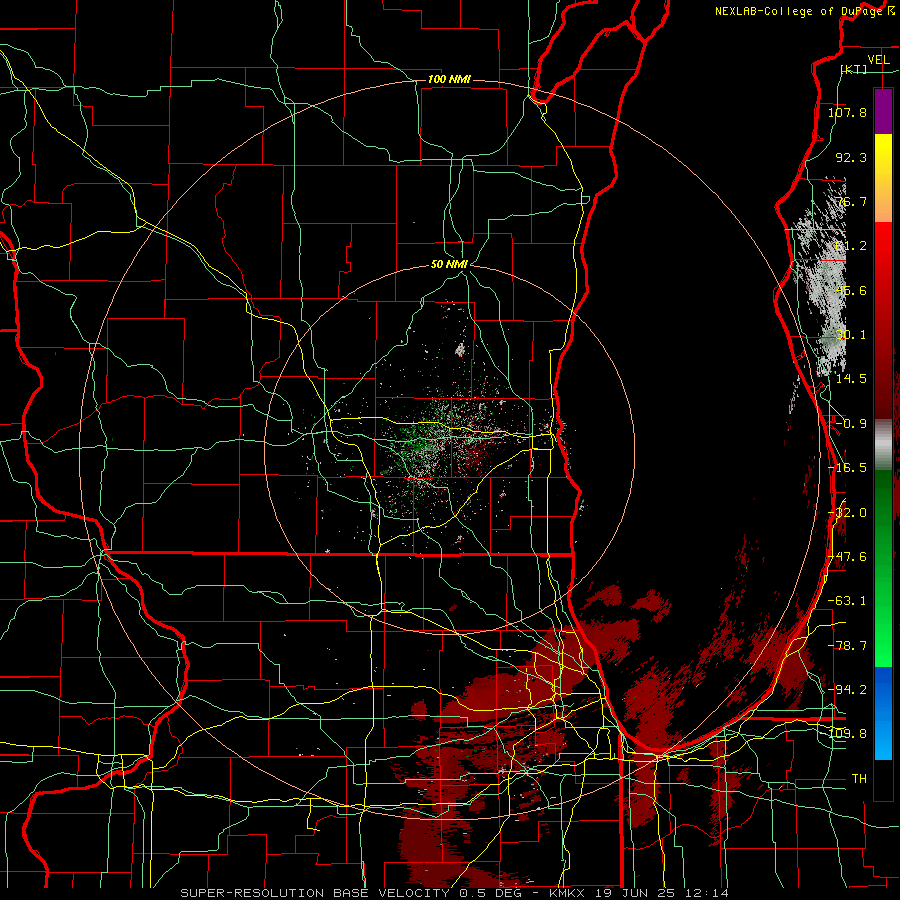Select the -78.7 velocity legend value

(x=847, y=646)
